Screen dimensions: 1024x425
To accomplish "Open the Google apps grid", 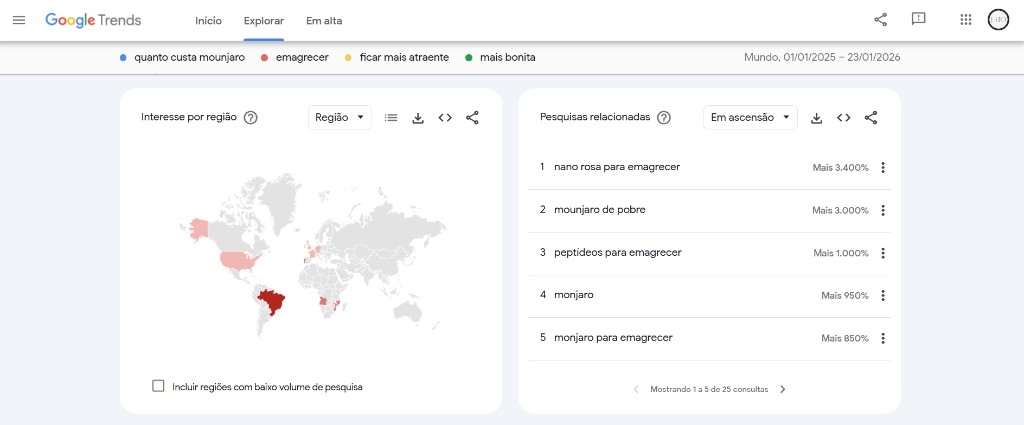I will point(965,20).
